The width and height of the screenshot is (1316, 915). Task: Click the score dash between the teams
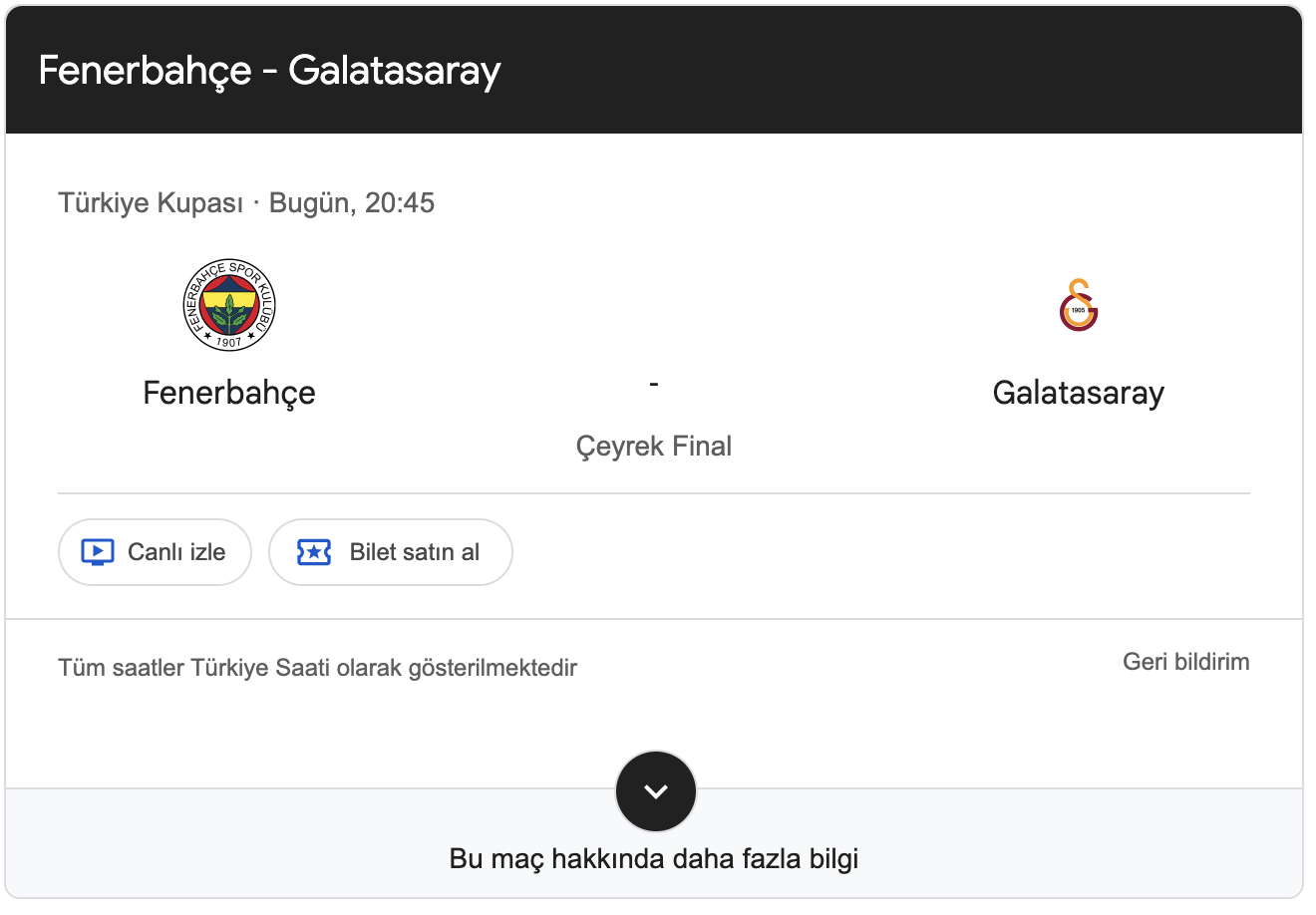tap(654, 384)
